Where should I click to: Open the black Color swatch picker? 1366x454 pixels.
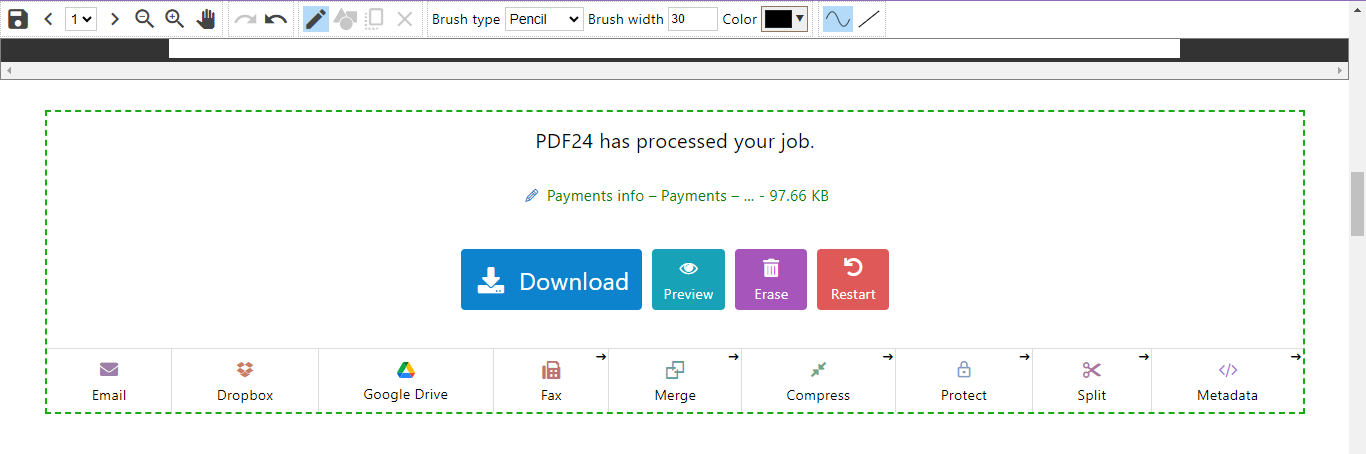pos(784,19)
